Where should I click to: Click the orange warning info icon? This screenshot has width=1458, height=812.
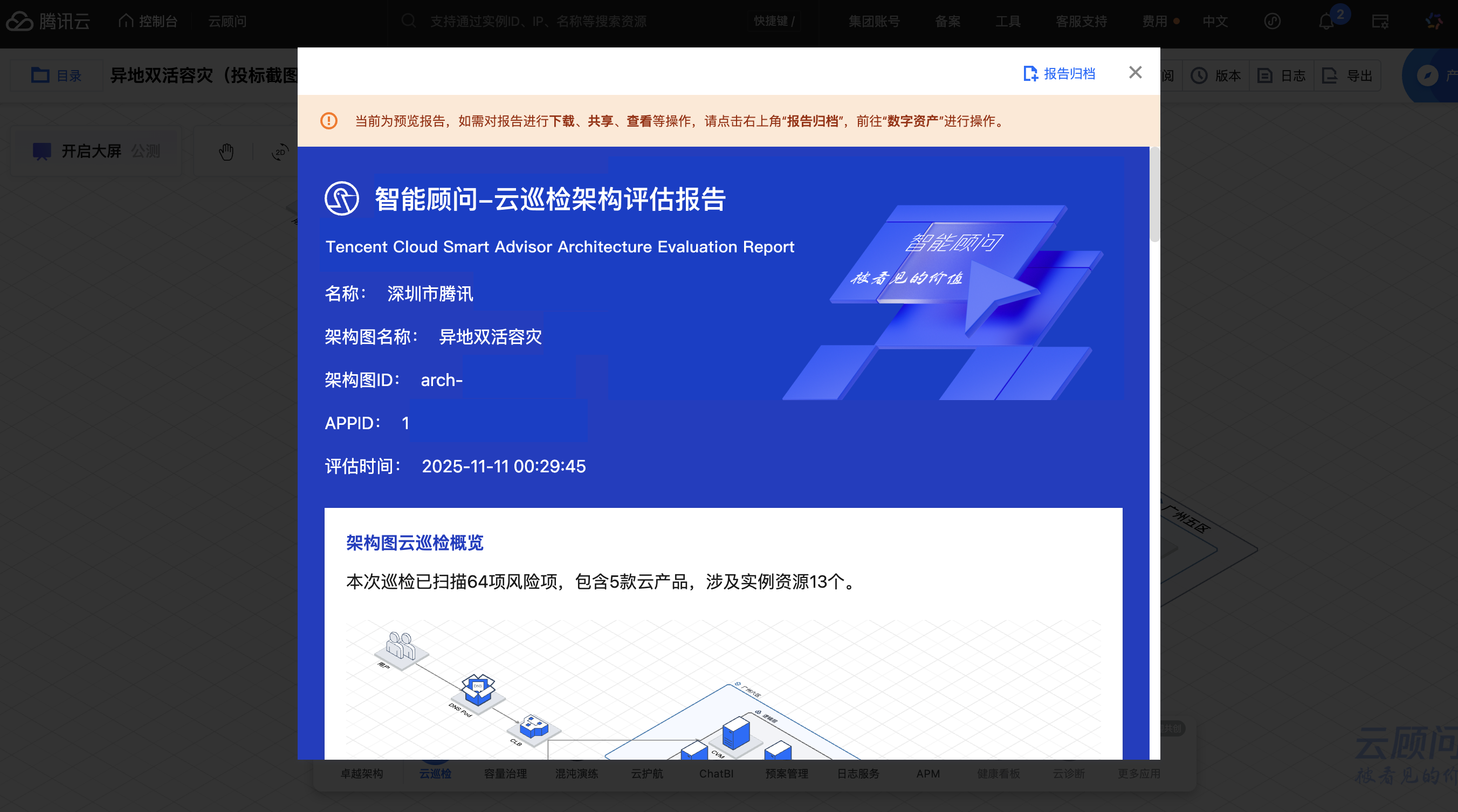(329, 121)
